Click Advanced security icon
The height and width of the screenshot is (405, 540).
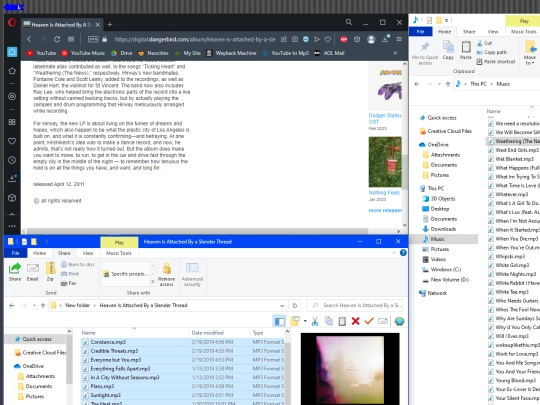192,274
